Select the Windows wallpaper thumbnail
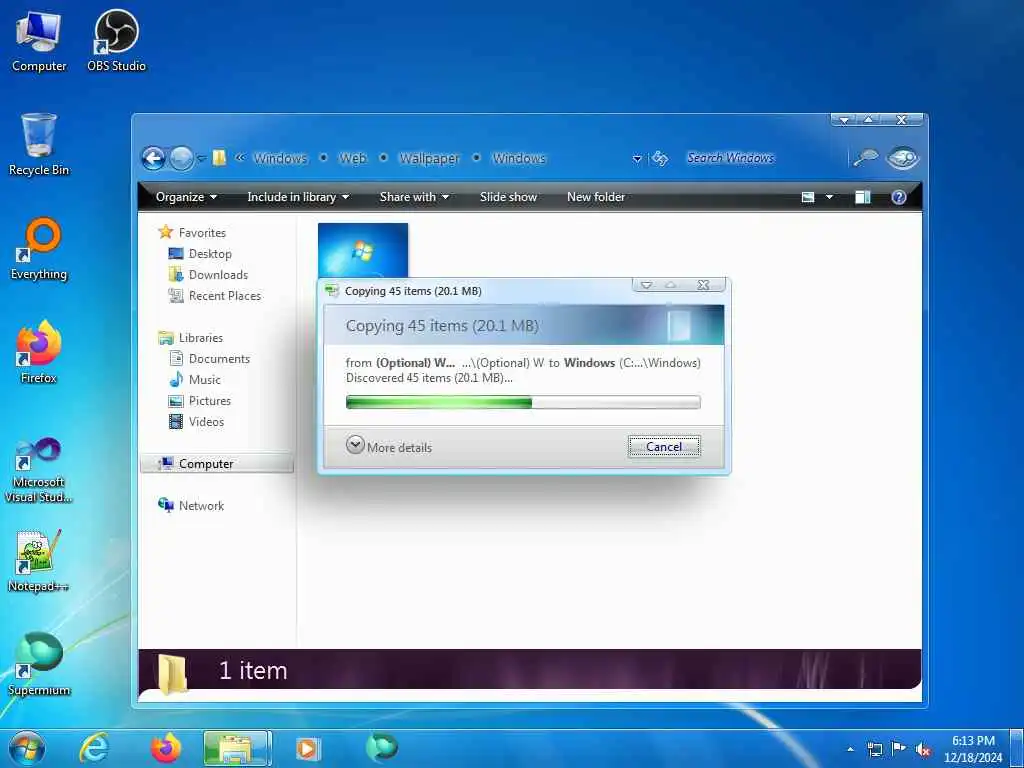This screenshot has height=768, width=1024. [363, 251]
